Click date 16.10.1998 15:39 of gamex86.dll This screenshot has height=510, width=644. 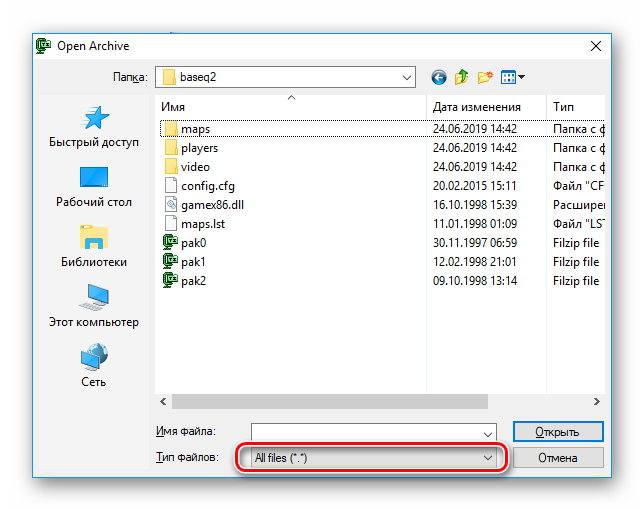pos(475,205)
